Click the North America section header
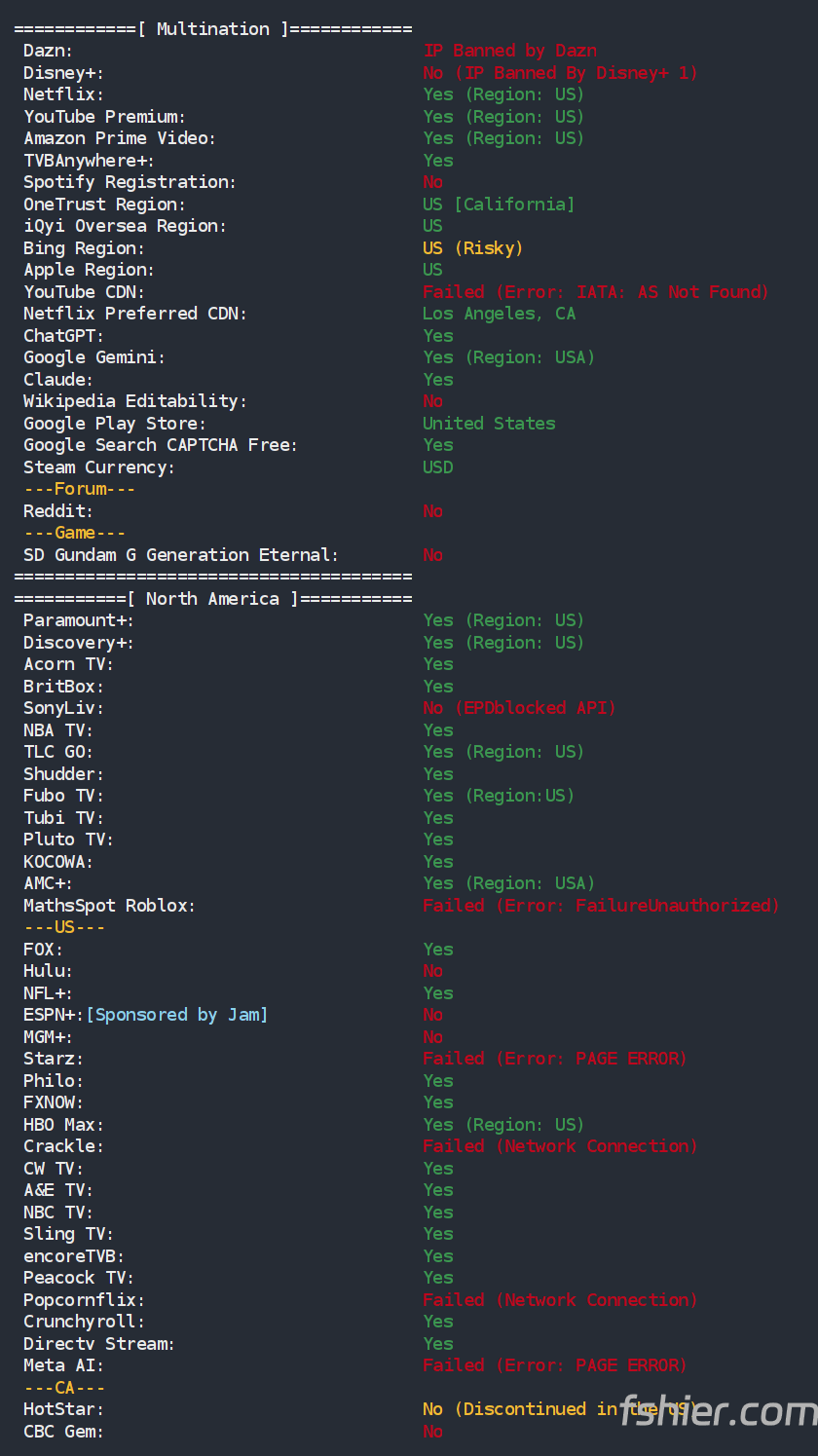This screenshot has height=1456, width=818. (212, 599)
